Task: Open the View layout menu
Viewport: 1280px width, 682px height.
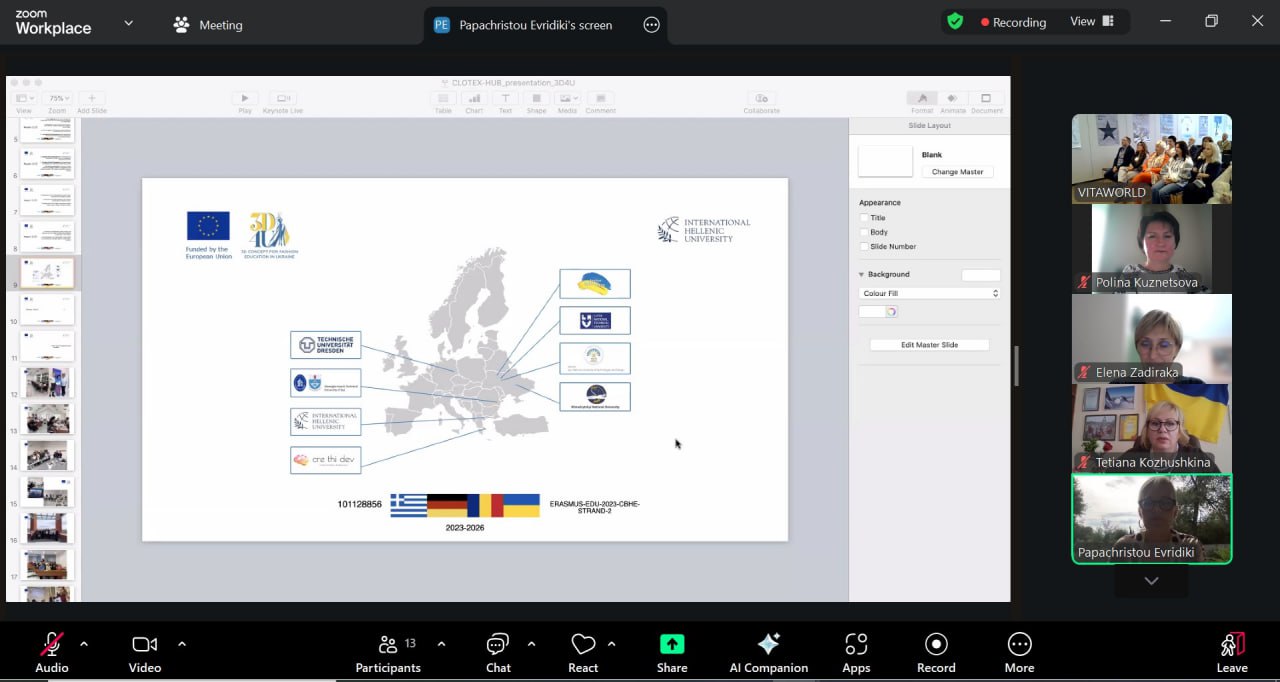Action: [x=1091, y=22]
